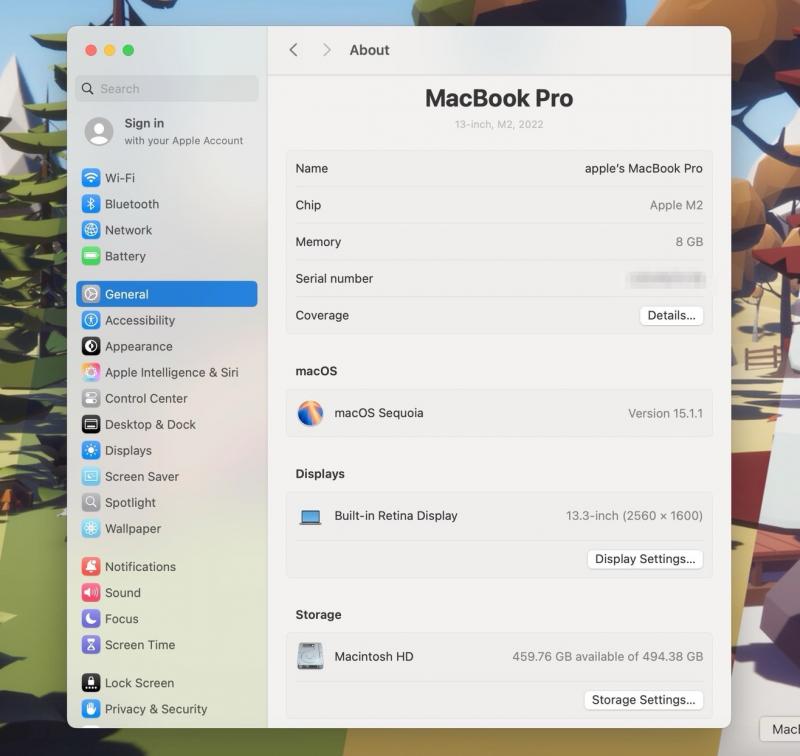Screen dimensions: 800x756
Task: Click the Macintosh HD drive icon
Action: (x=310, y=656)
